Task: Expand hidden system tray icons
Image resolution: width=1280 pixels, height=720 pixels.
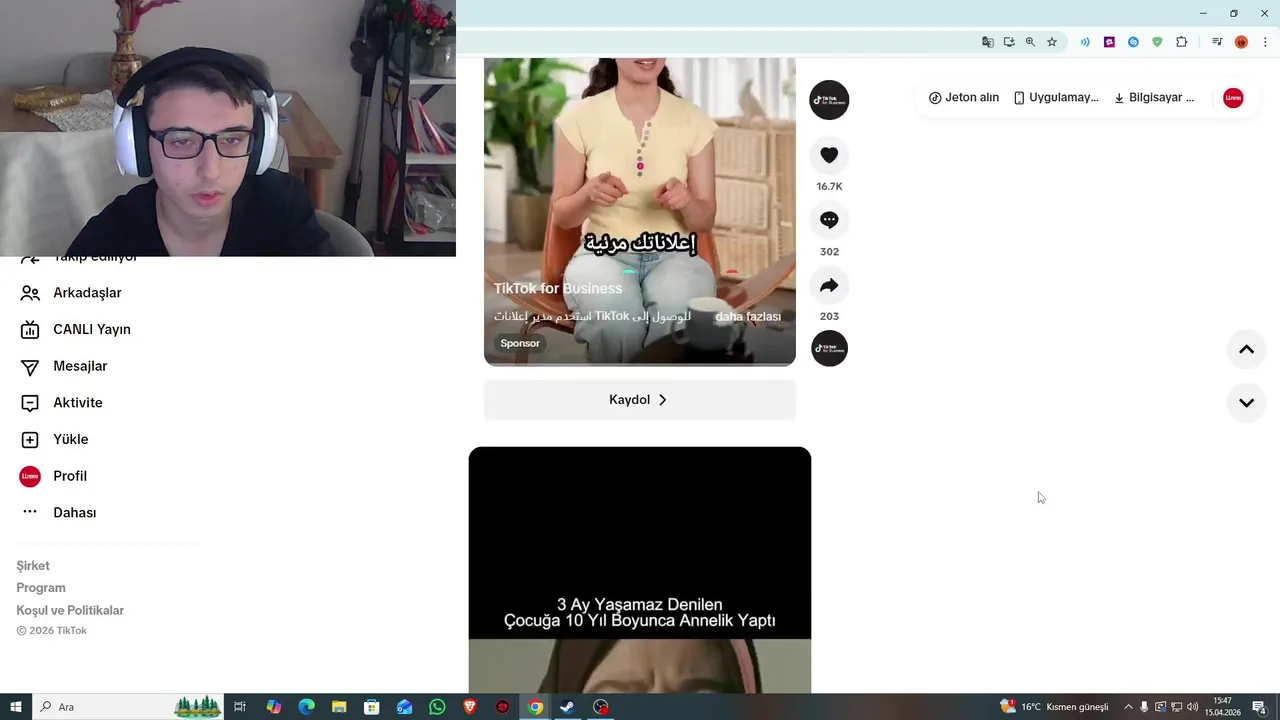Action: click(1128, 707)
